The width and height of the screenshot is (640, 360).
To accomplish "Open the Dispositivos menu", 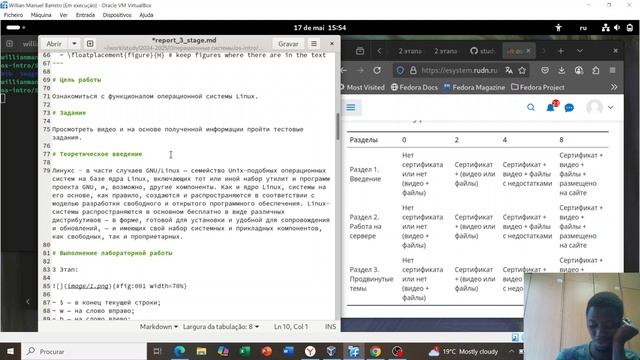I will pyautogui.click(x=117, y=15).
